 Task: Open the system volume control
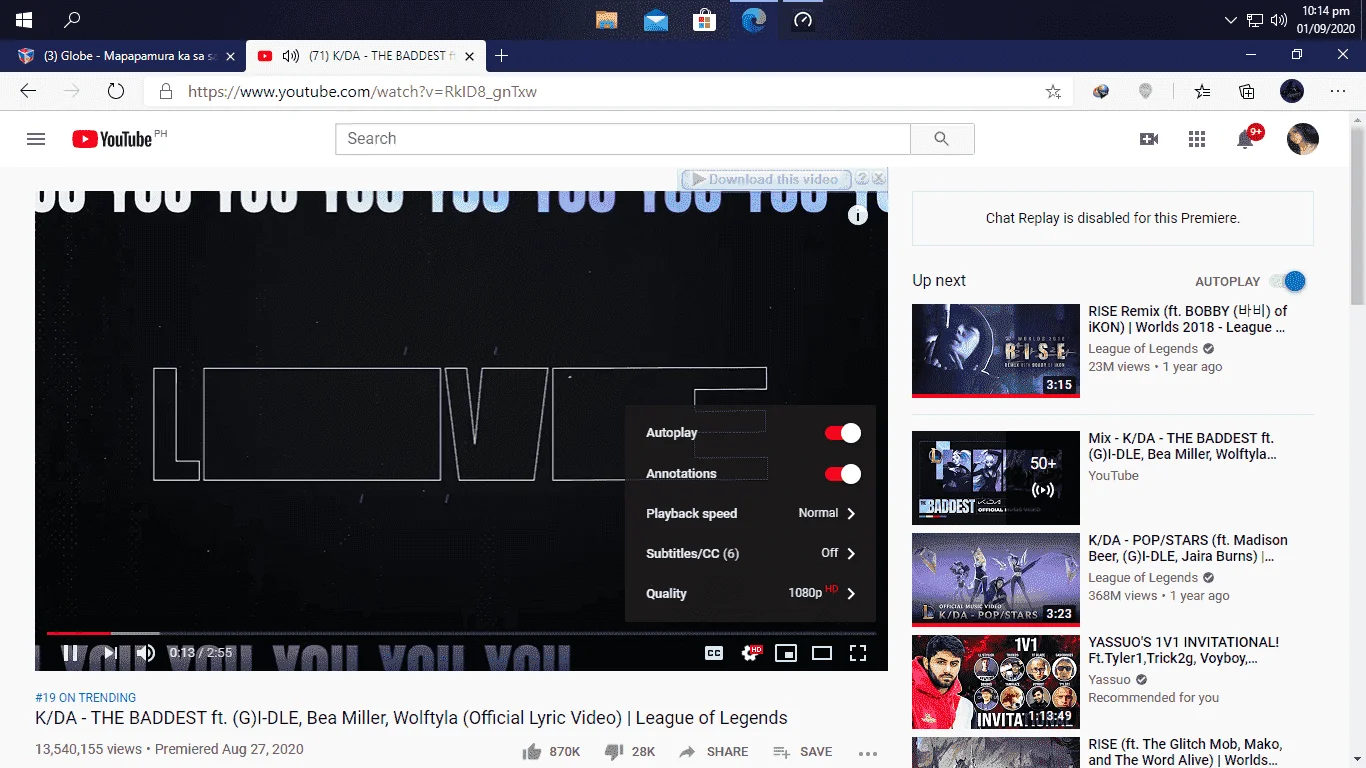pyautogui.click(x=1279, y=20)
